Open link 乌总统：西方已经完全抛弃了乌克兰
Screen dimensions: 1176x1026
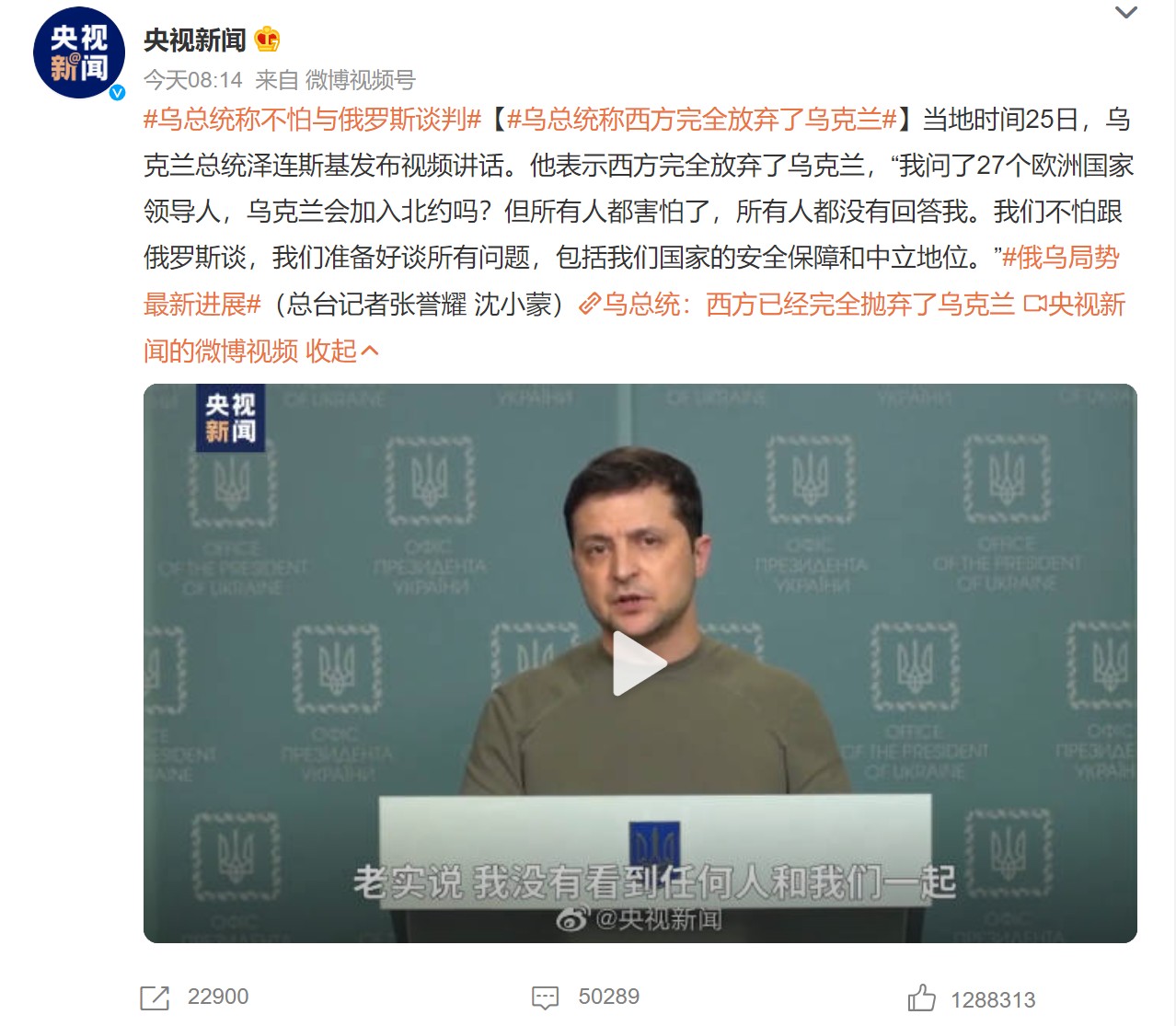[x=809, y=305]
